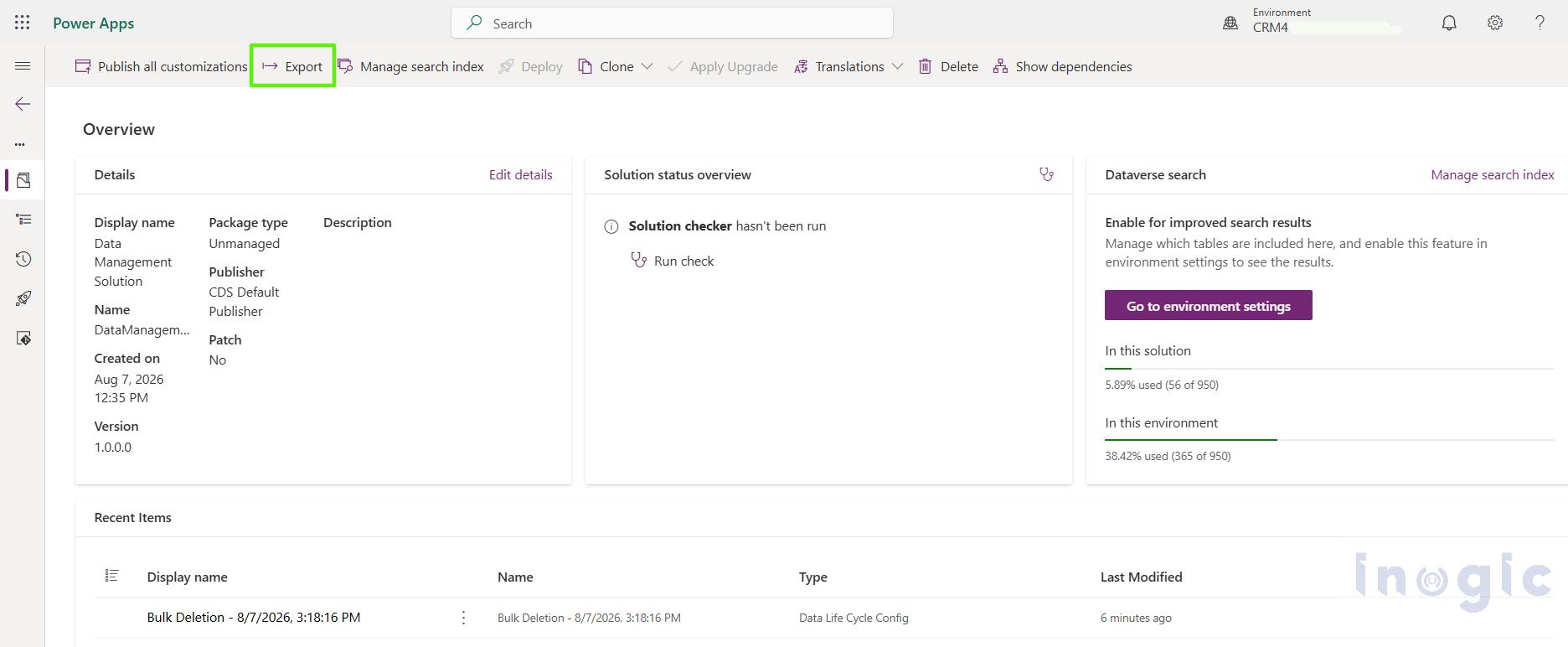
Task: Click 'CDS Default Publisher' value
Action: tap(244, 302)
